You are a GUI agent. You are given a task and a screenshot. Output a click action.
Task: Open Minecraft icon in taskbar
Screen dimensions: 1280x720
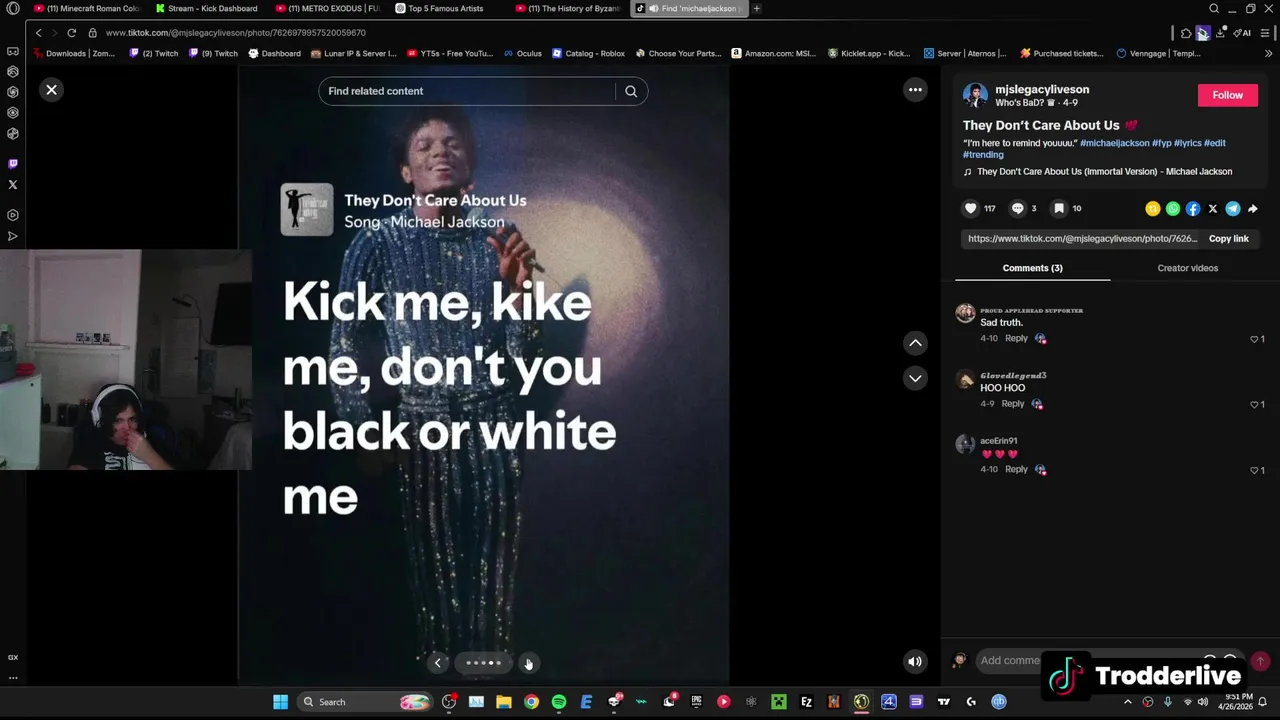pyautogui.click(x=779, y=702)
